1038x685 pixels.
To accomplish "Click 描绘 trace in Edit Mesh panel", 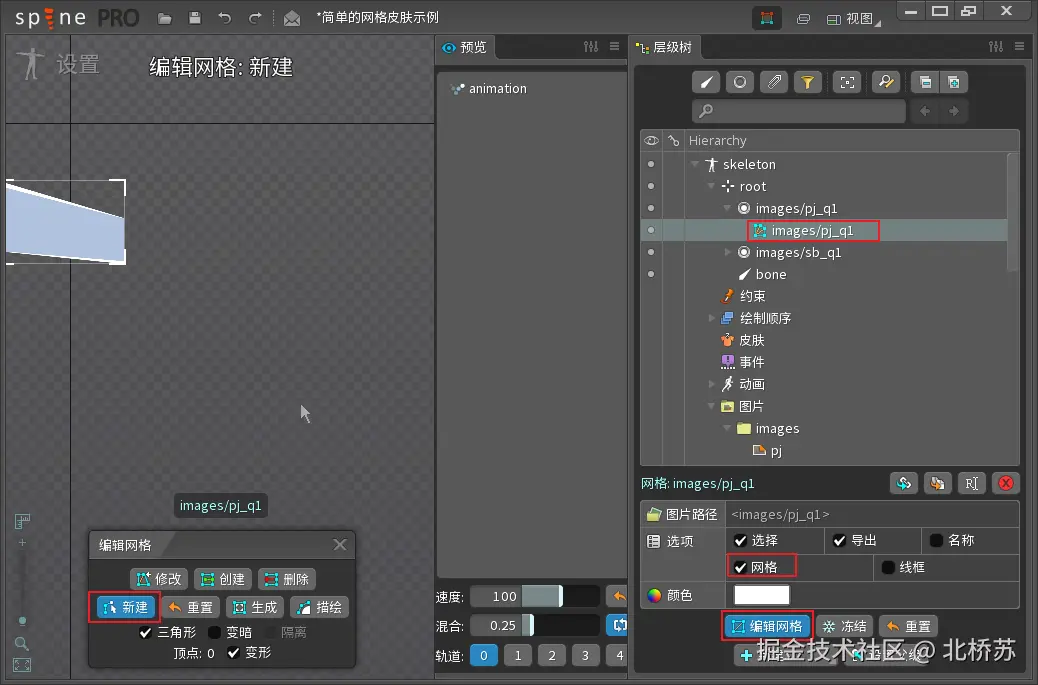I will [x=320, y=608].
